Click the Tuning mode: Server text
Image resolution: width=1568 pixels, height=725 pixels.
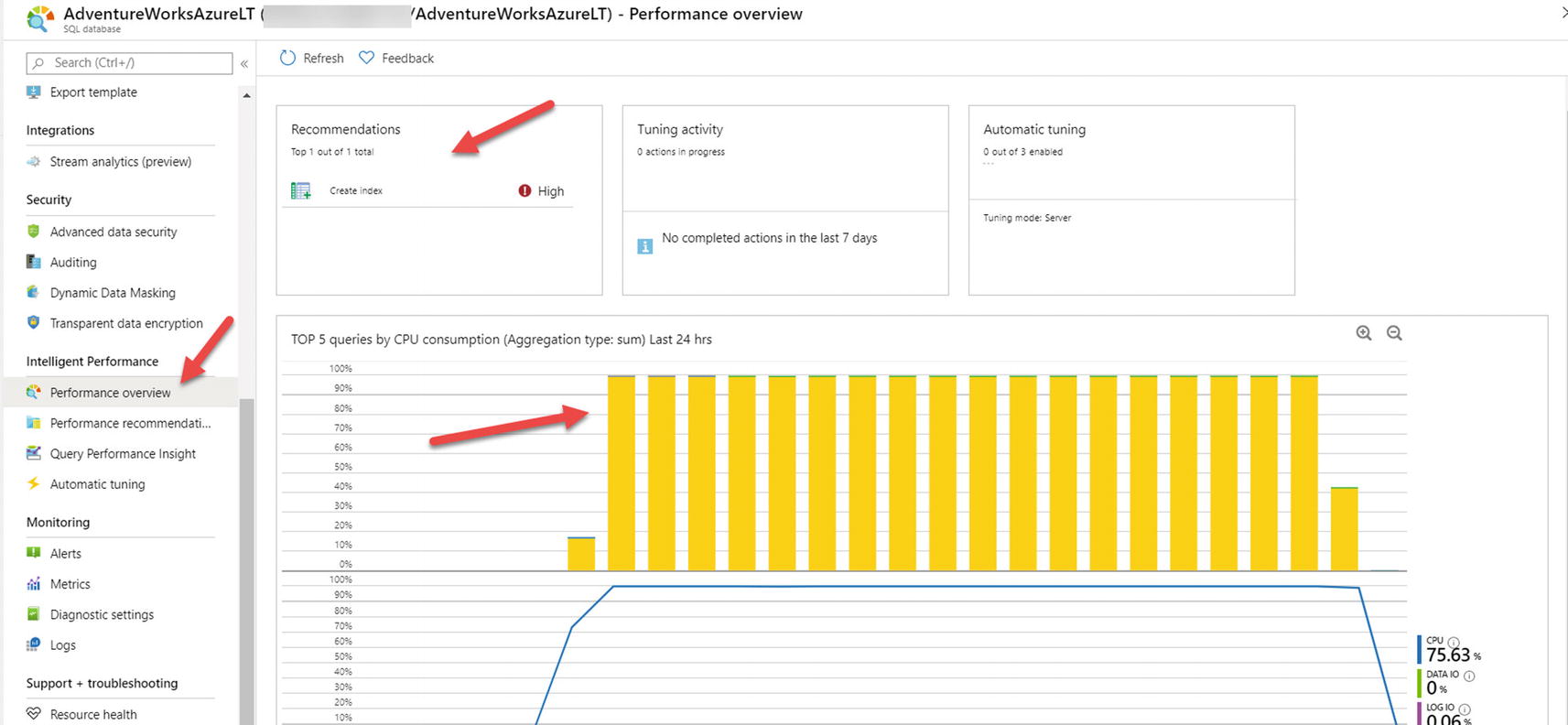pos(1027,218)
